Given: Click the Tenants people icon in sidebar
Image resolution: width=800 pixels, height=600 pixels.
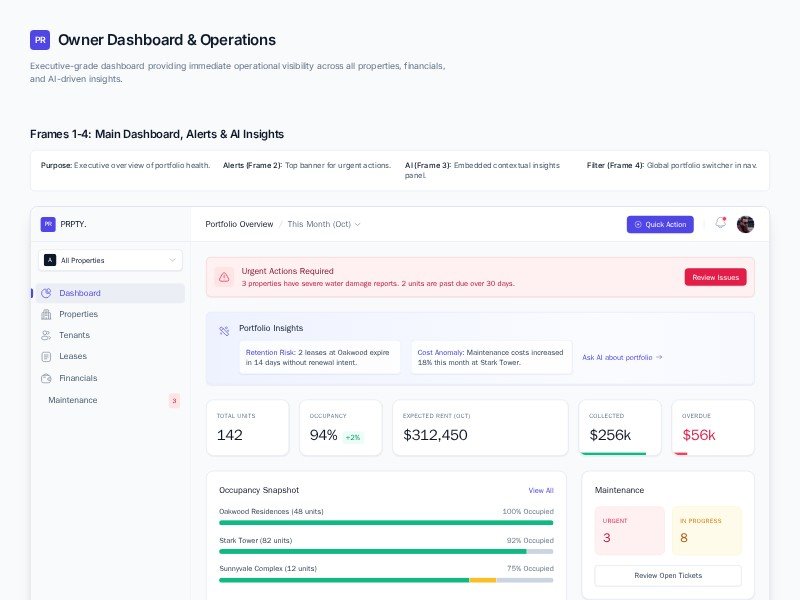Looking at the screenshot, I should [46, 335].
